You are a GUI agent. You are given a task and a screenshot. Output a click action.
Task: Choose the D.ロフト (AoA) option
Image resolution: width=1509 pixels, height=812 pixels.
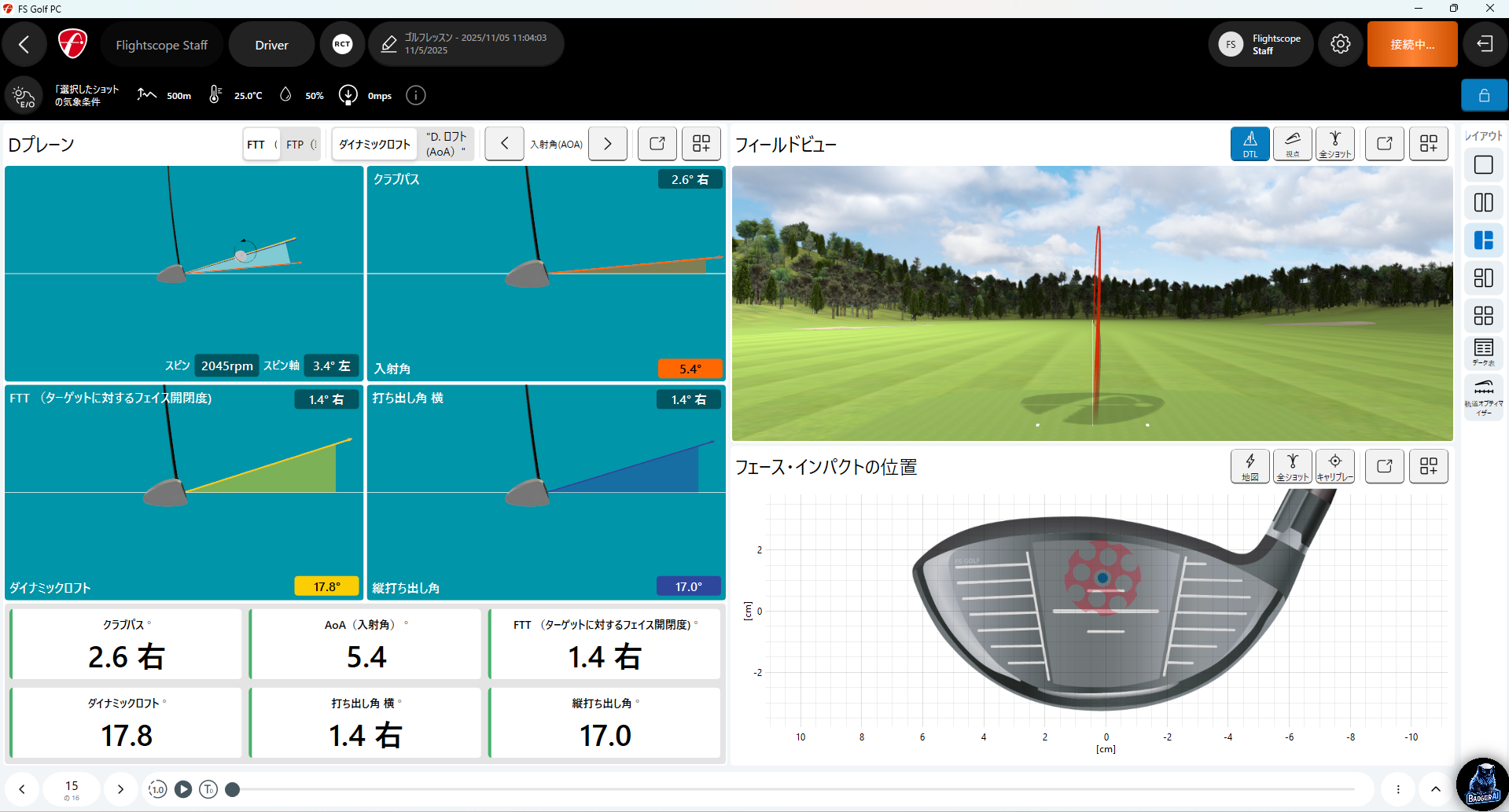(x=447, y=145)
